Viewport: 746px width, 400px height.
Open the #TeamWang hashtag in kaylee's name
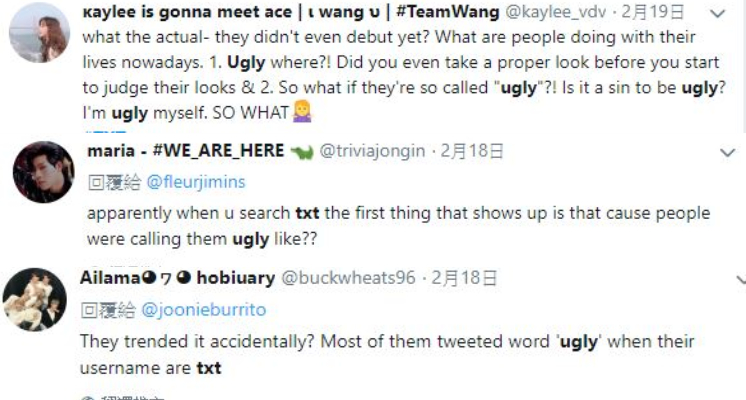pos(447,11)
